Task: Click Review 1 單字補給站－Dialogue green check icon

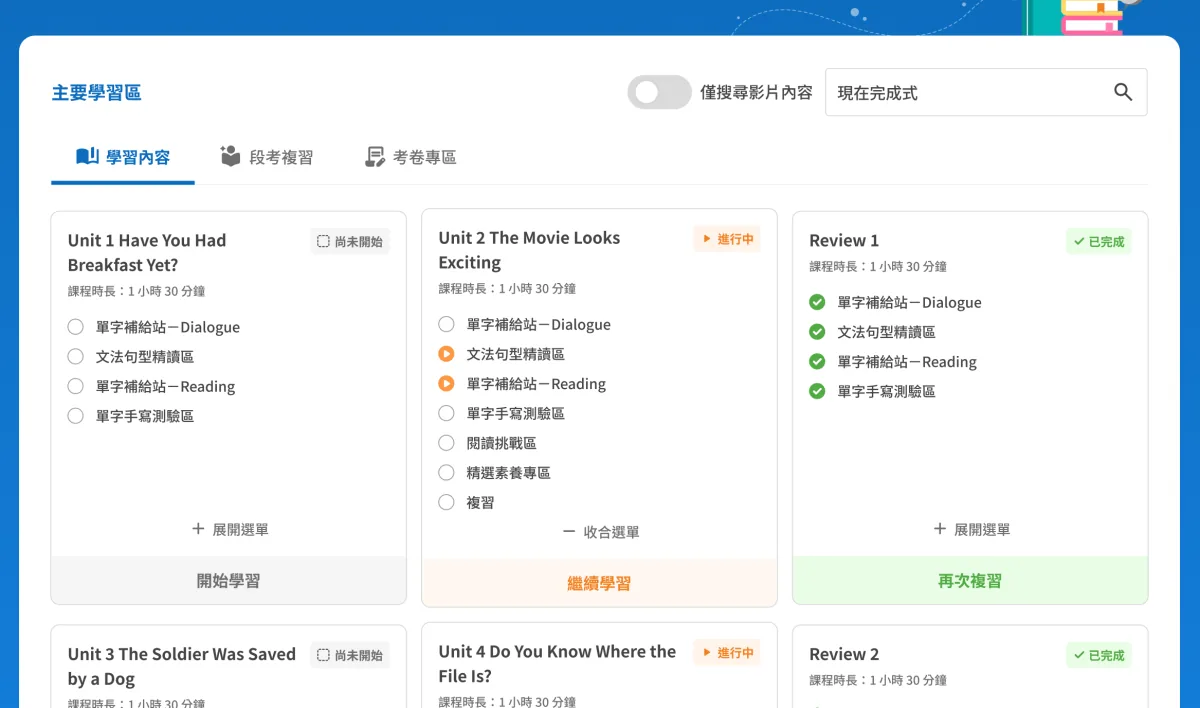Action: [817, 302]
